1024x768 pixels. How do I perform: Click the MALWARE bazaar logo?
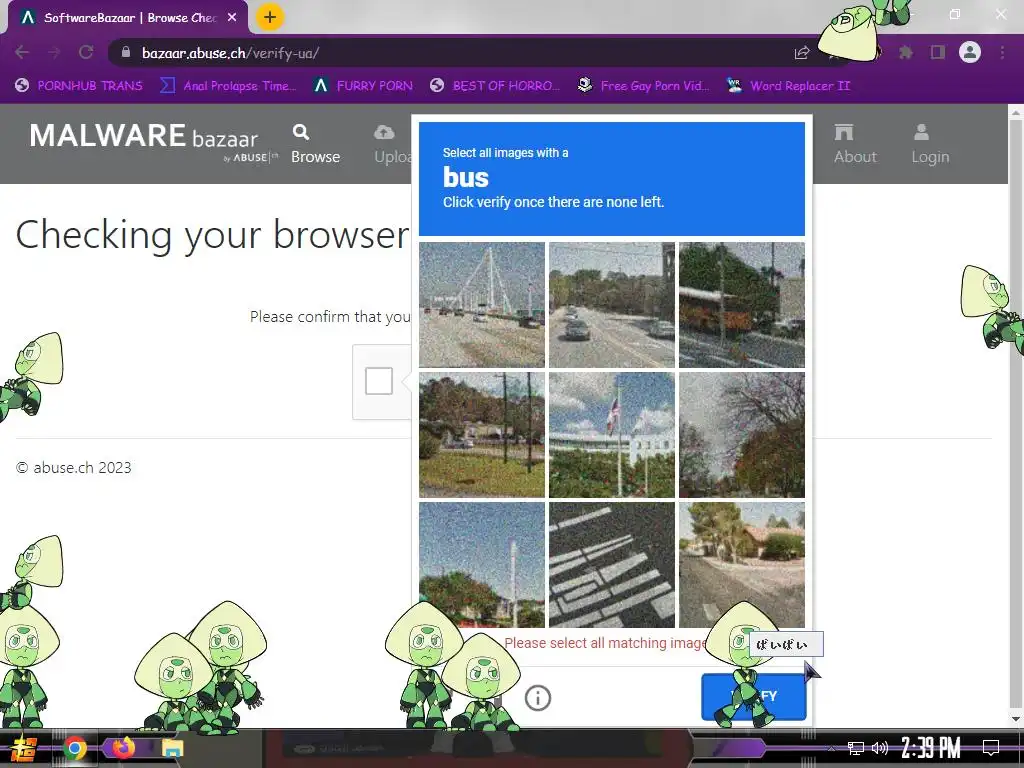click(152, 141)
